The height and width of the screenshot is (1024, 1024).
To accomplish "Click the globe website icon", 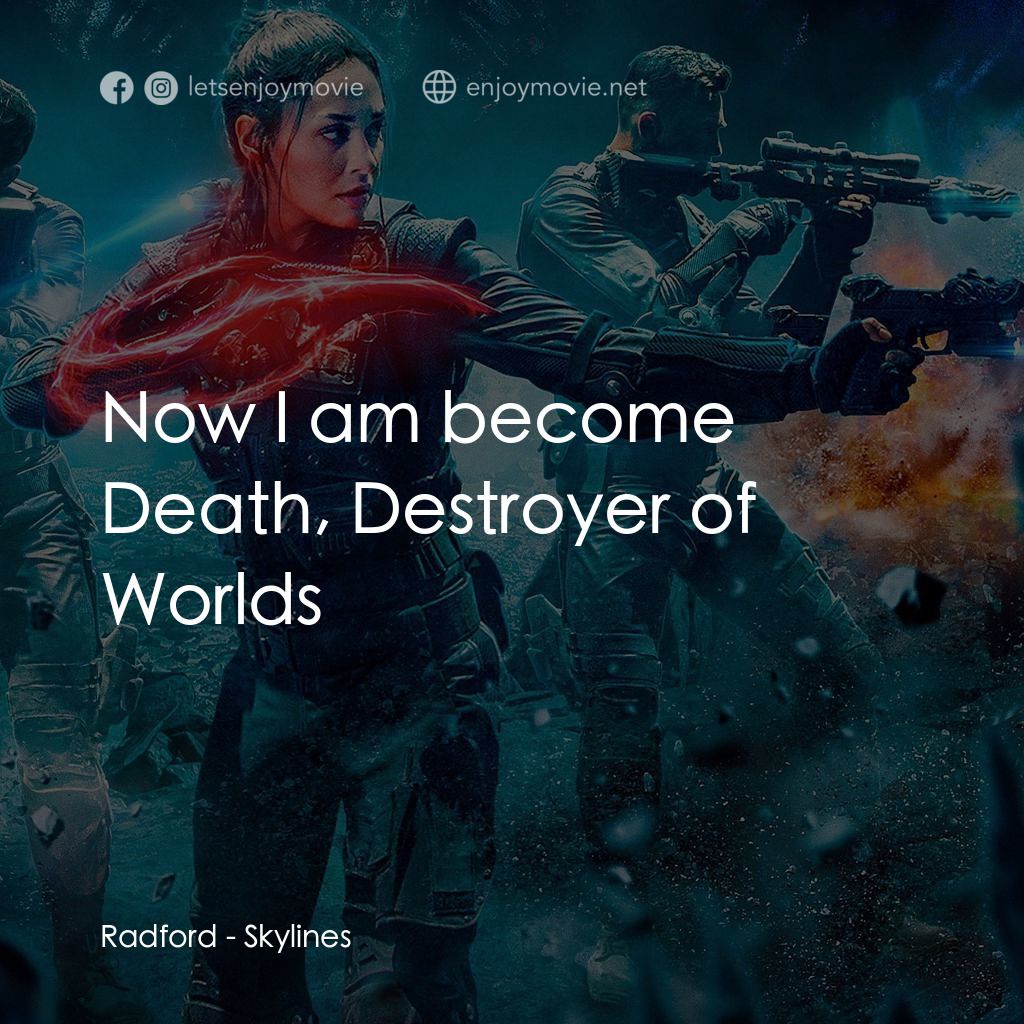I will (x=439, y=88).
